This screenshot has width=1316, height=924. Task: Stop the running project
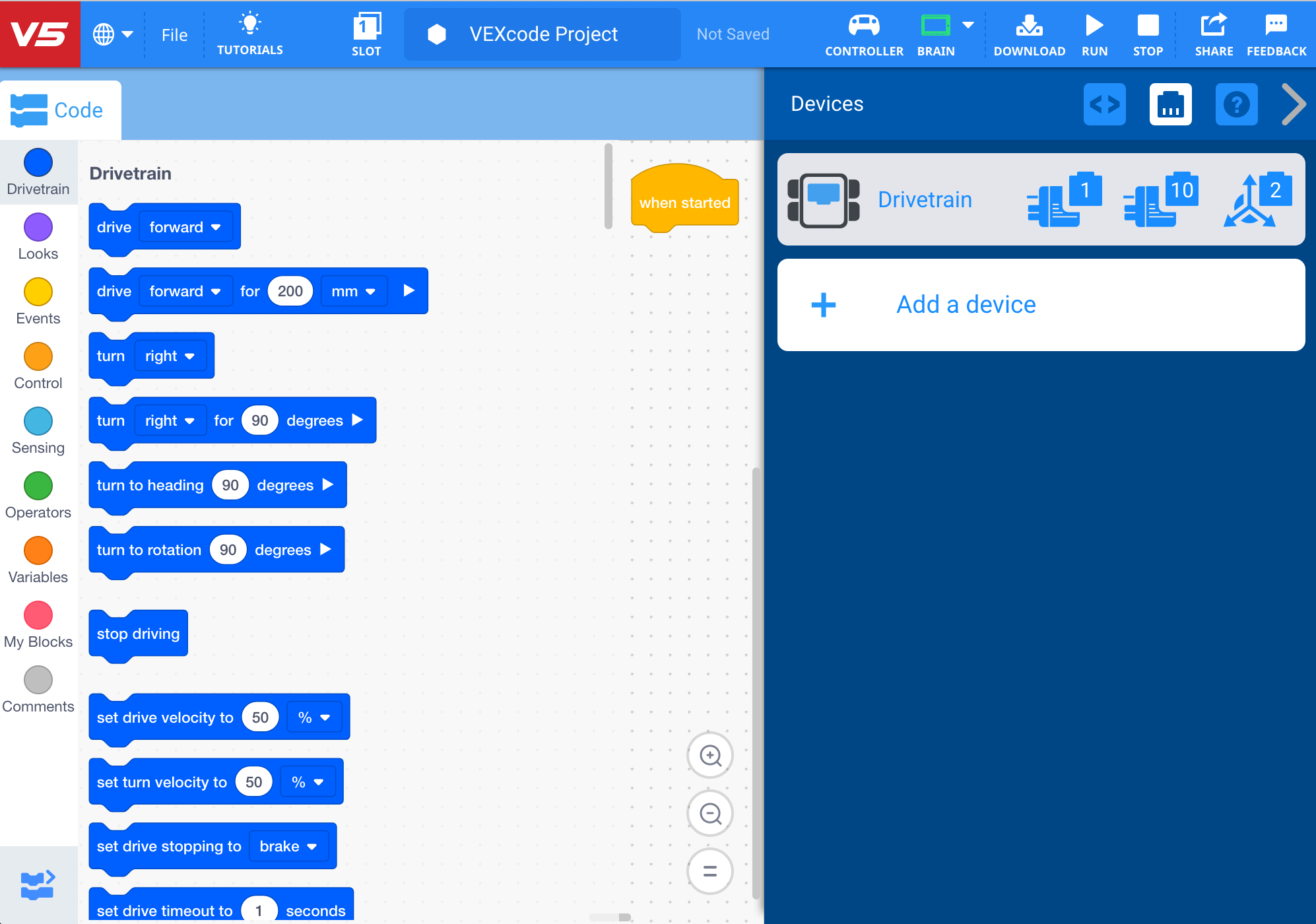(x=1148, y=33)
